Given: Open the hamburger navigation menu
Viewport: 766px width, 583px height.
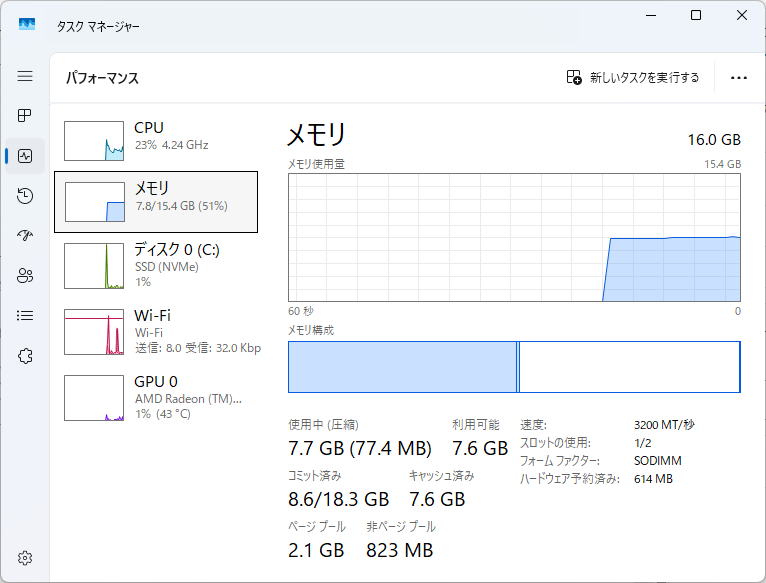Looking at the screenshot, I should 25,76.
